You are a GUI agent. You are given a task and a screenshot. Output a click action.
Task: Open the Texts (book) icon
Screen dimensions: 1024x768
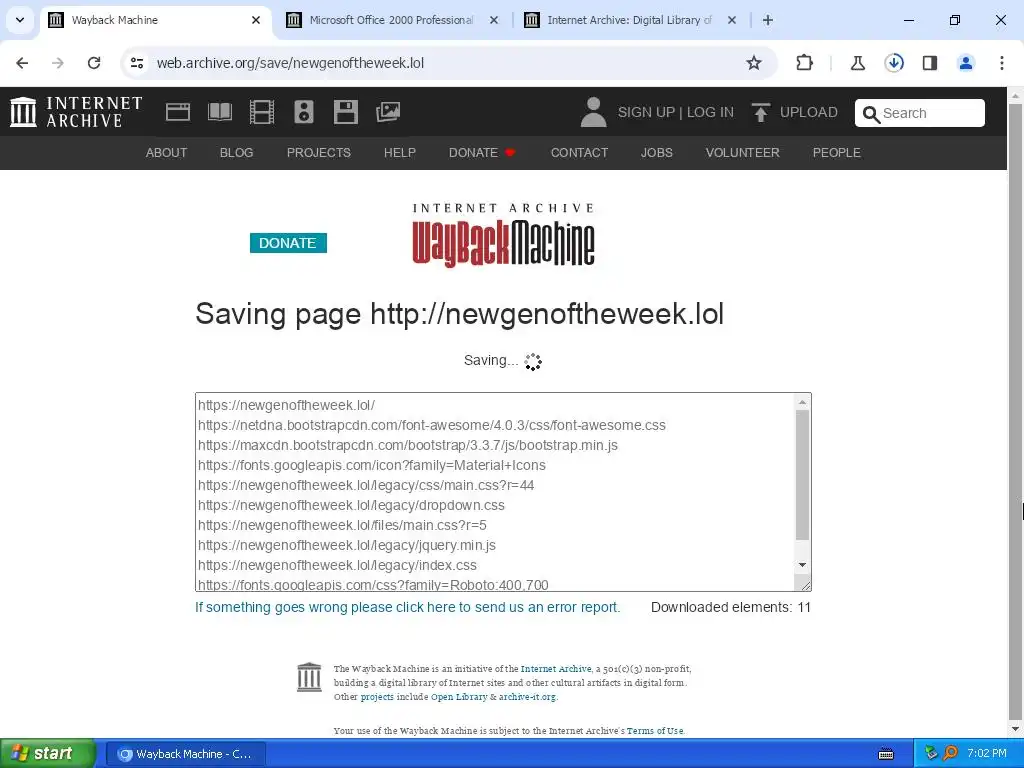coord(219,112)
